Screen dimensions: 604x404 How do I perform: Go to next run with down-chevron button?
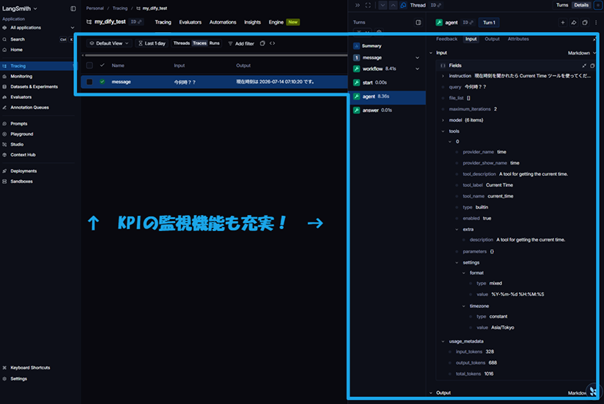[x=383, y=5]
